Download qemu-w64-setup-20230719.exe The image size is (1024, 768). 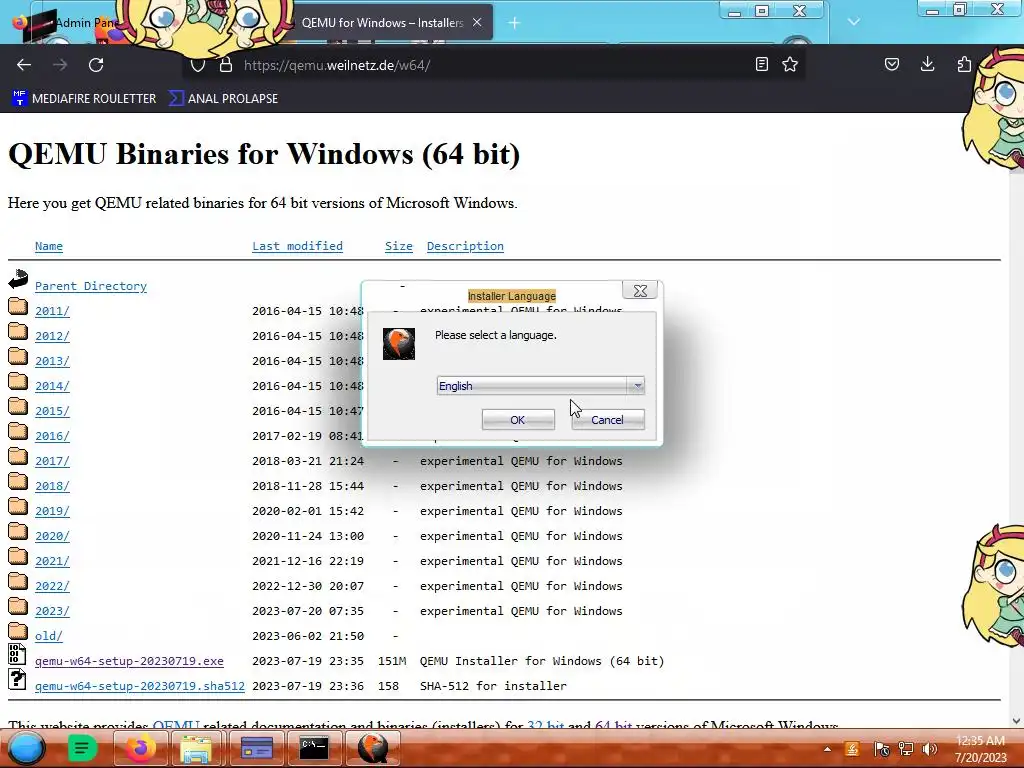point(129,661)
